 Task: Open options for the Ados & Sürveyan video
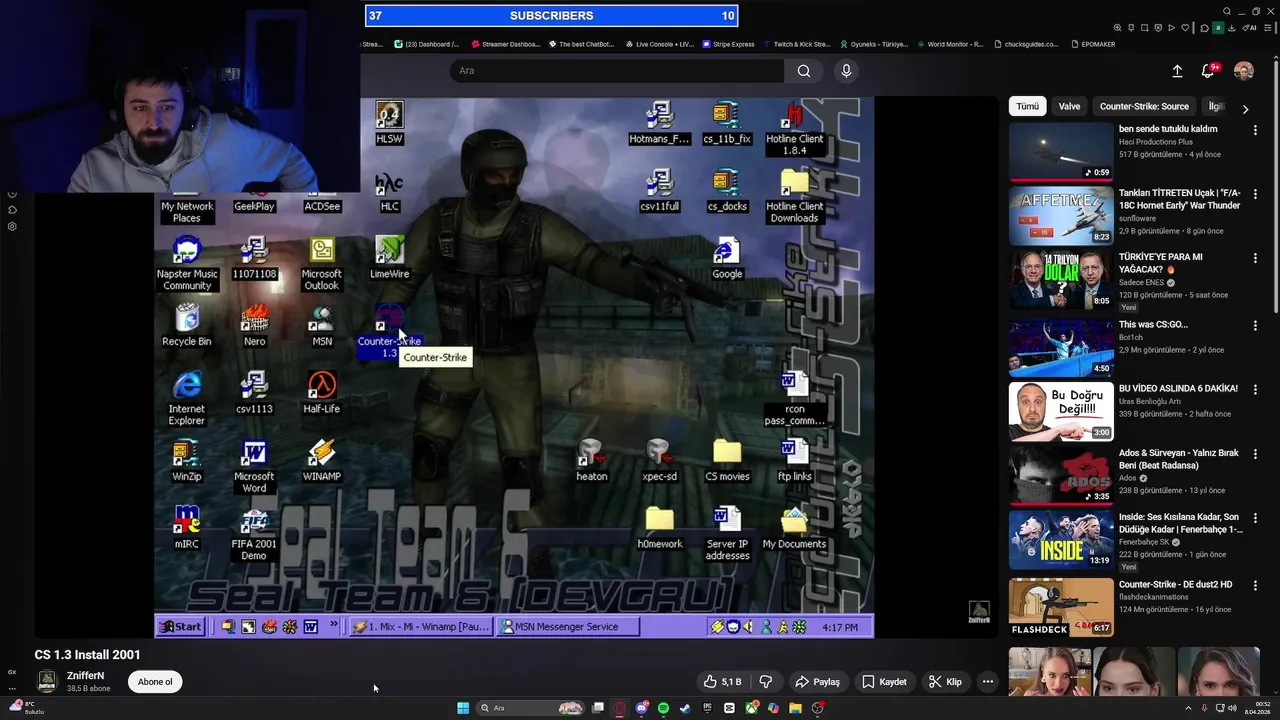point(1255,454)
